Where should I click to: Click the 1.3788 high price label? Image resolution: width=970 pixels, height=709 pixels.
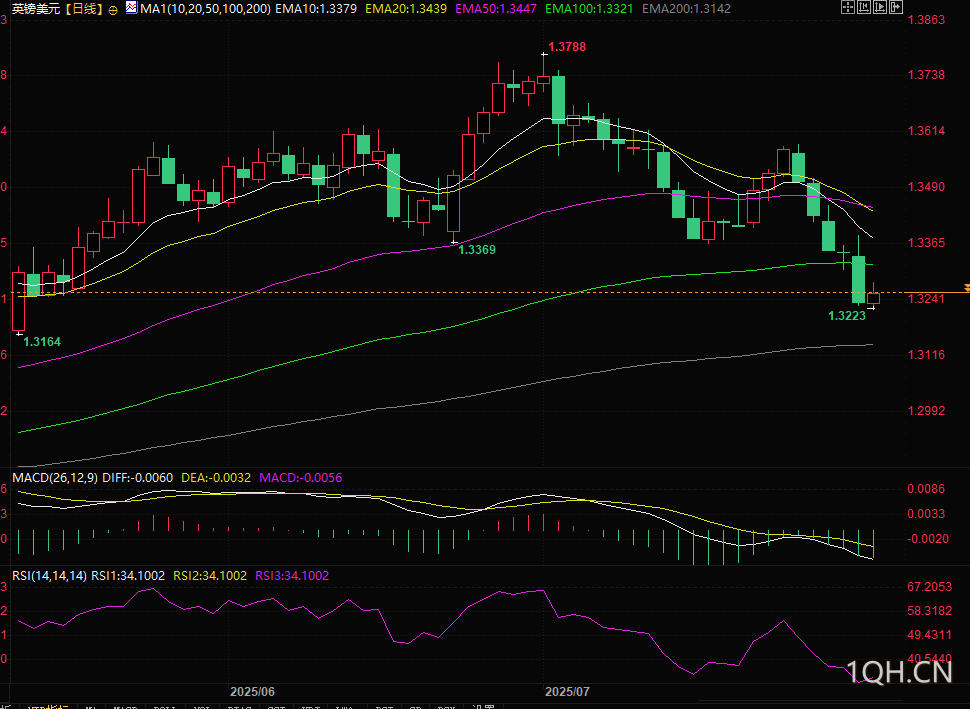click(x=567, y=47)
